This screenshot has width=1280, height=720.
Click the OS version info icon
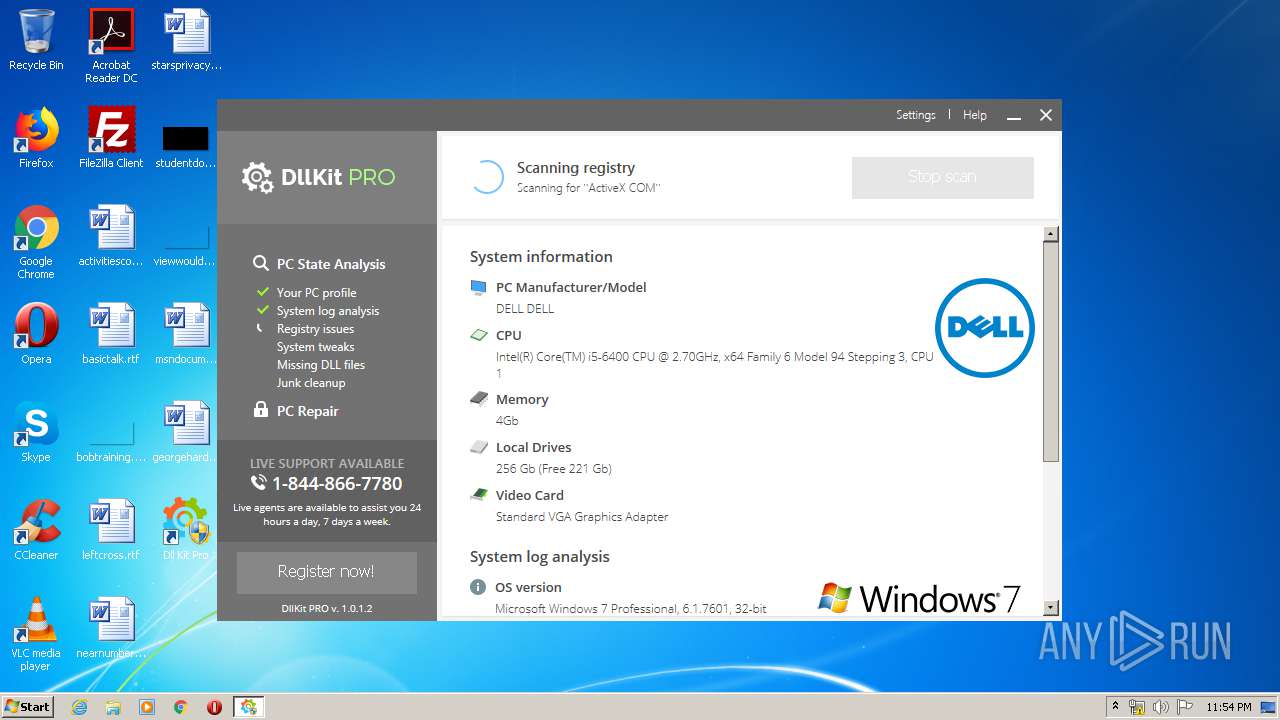pos(478,587)
